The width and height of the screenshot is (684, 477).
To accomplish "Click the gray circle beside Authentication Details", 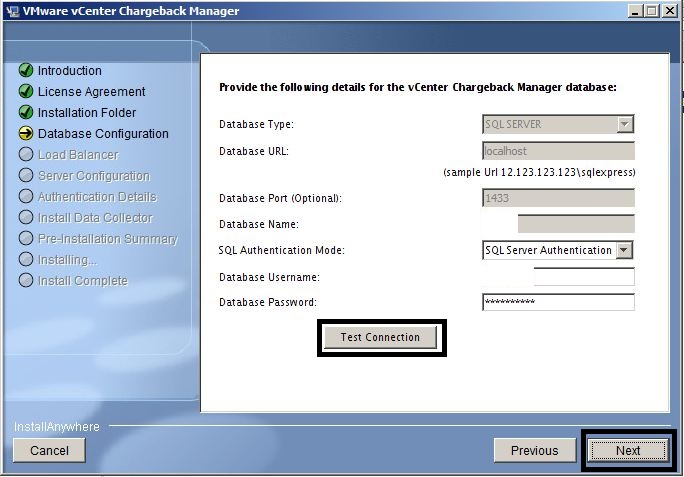I will [x=26, y=197].
